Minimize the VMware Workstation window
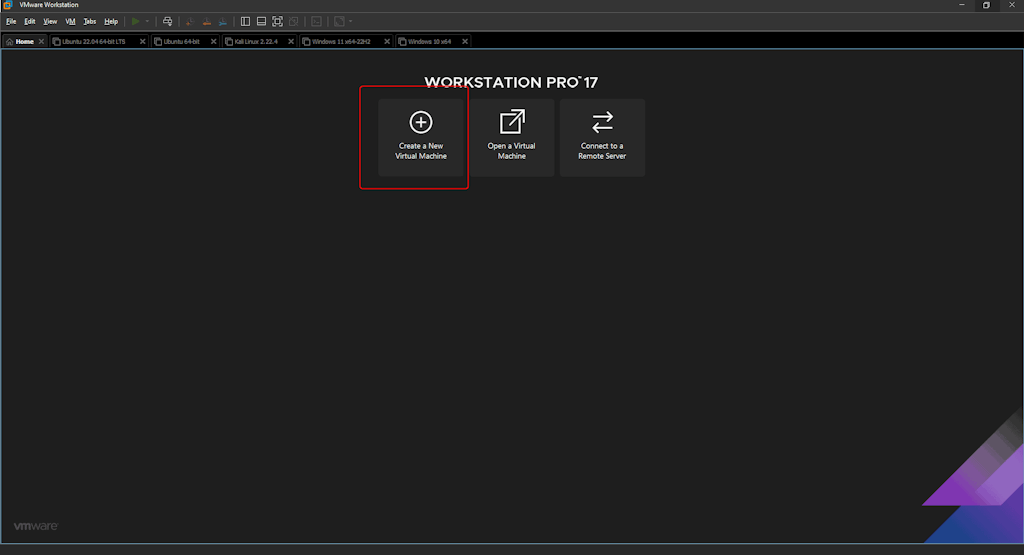 coord(961,5)
